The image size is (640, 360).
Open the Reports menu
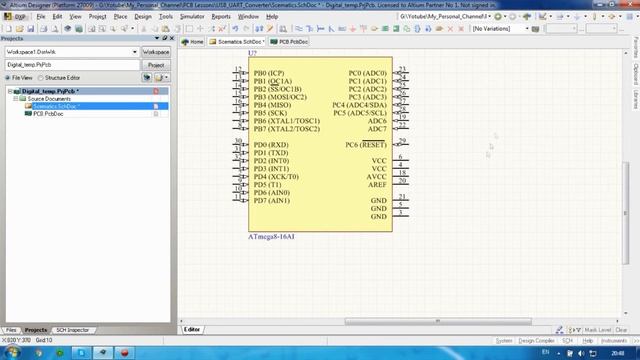pyautogui.click(x=221, y=17)
